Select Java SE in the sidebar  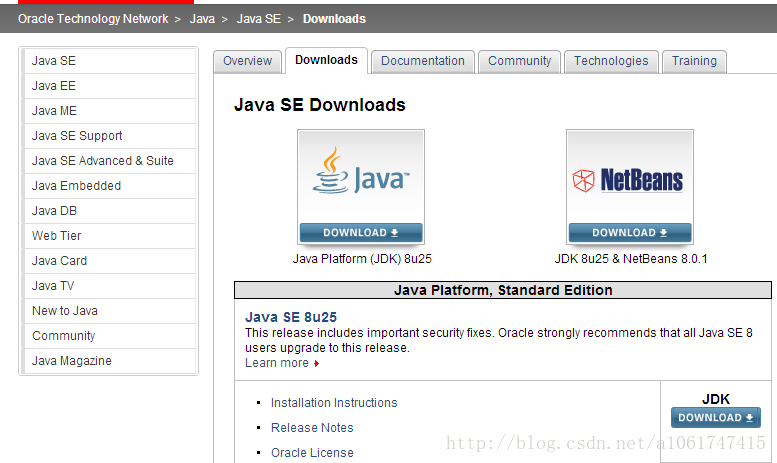pyautogui.click(x=110, y=61)
